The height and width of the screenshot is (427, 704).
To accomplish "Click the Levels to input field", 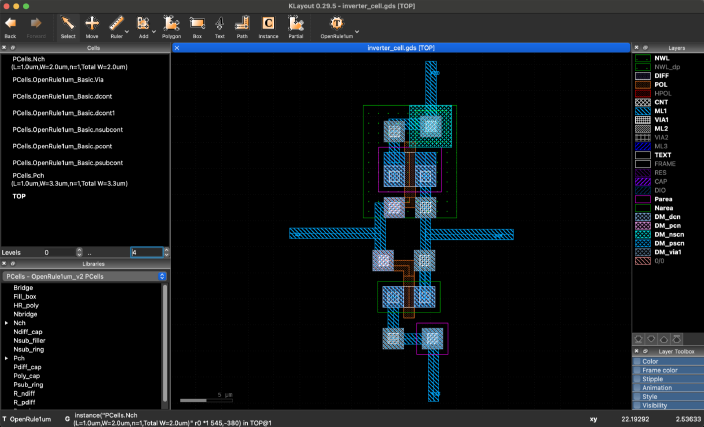I will [146, 252].
